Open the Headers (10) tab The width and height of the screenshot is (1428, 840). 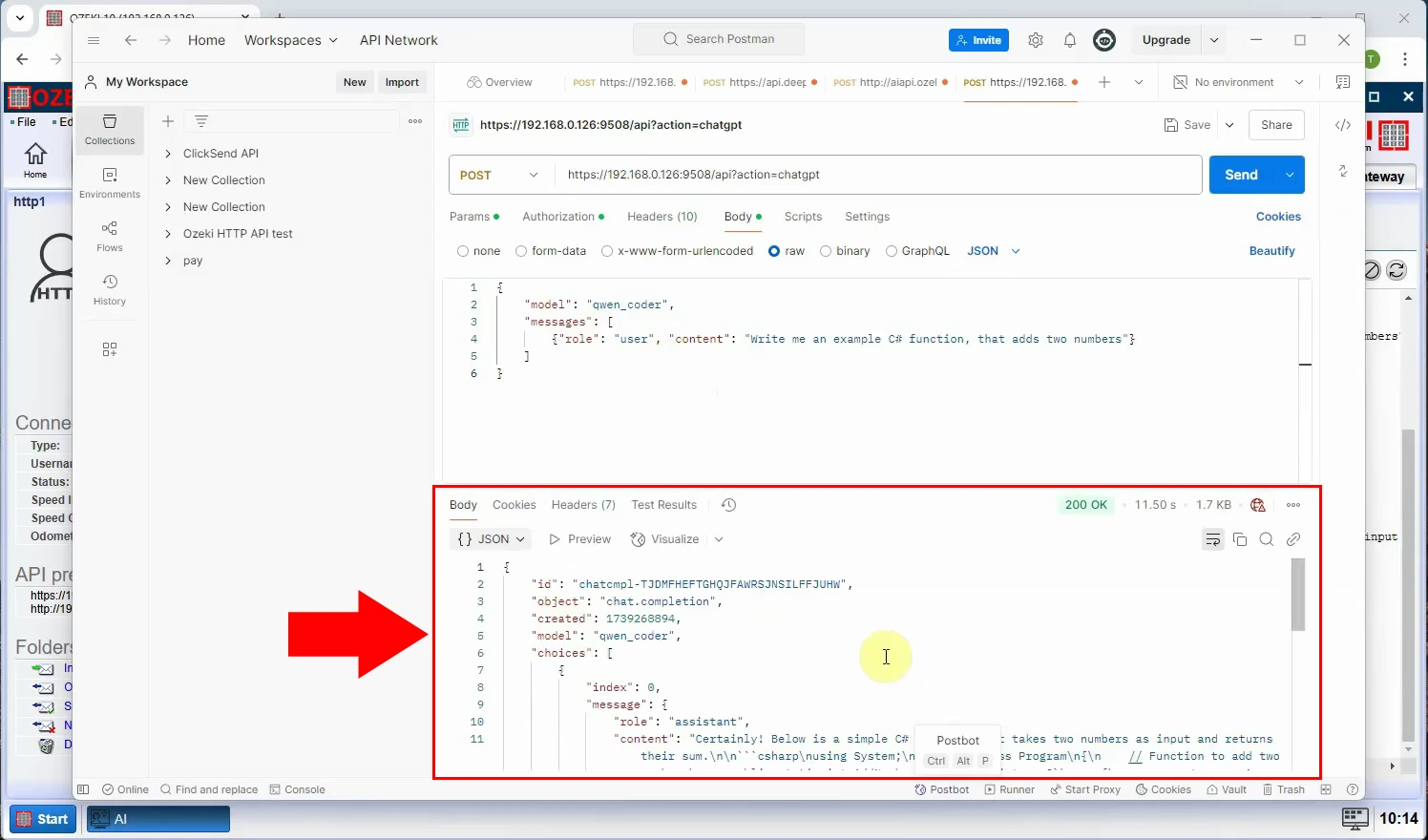pyautogui.click(x=662, y=217)
